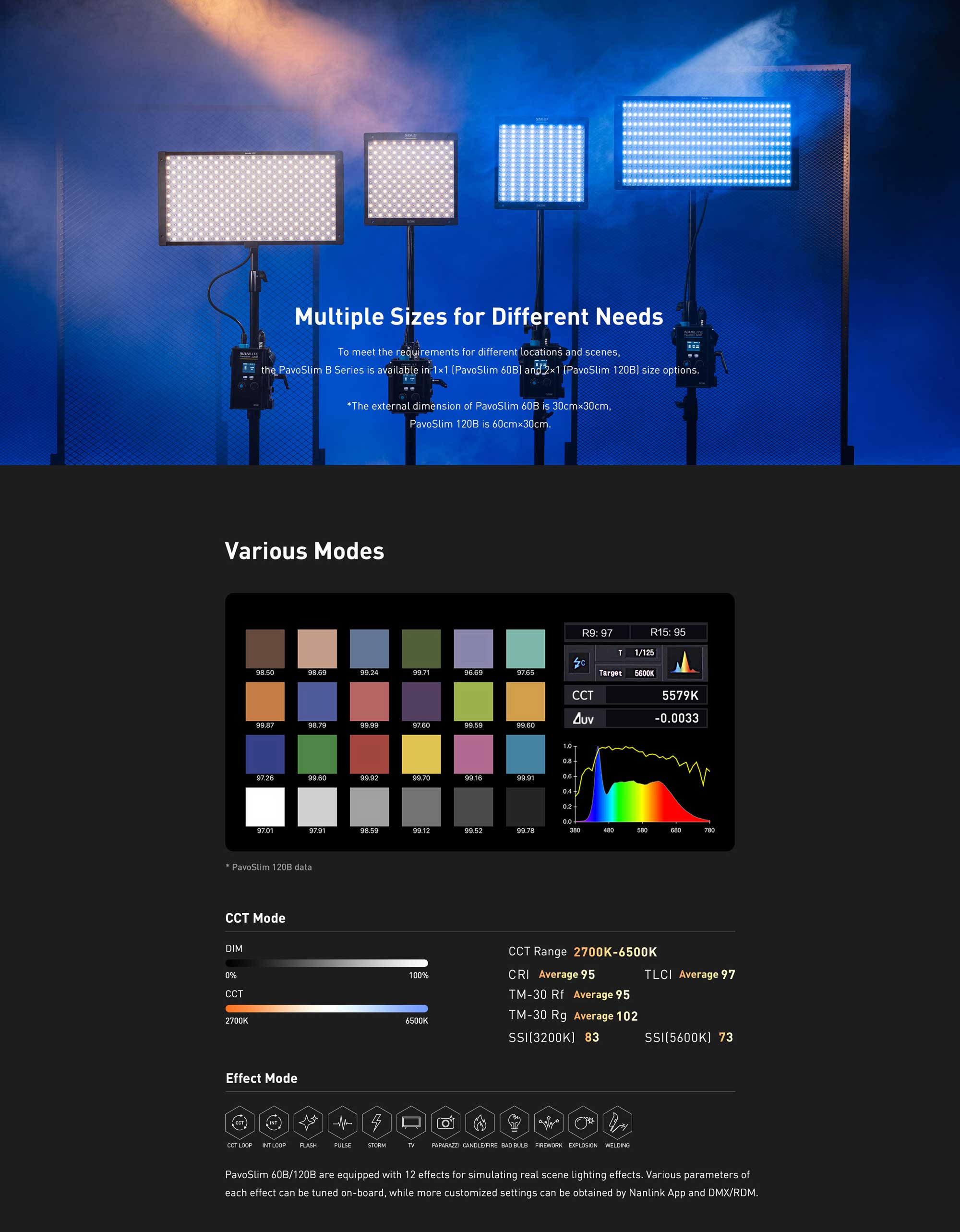Click the red swatch labeled 99.92
The height and width of the screenshot is (1232, 960).
[370, 754]
